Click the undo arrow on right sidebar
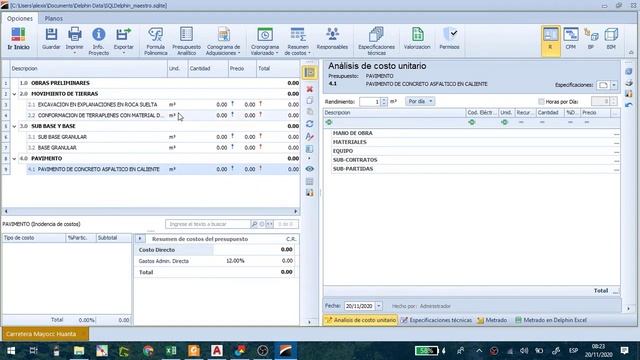The image size is (640, 360). [629, 105]
